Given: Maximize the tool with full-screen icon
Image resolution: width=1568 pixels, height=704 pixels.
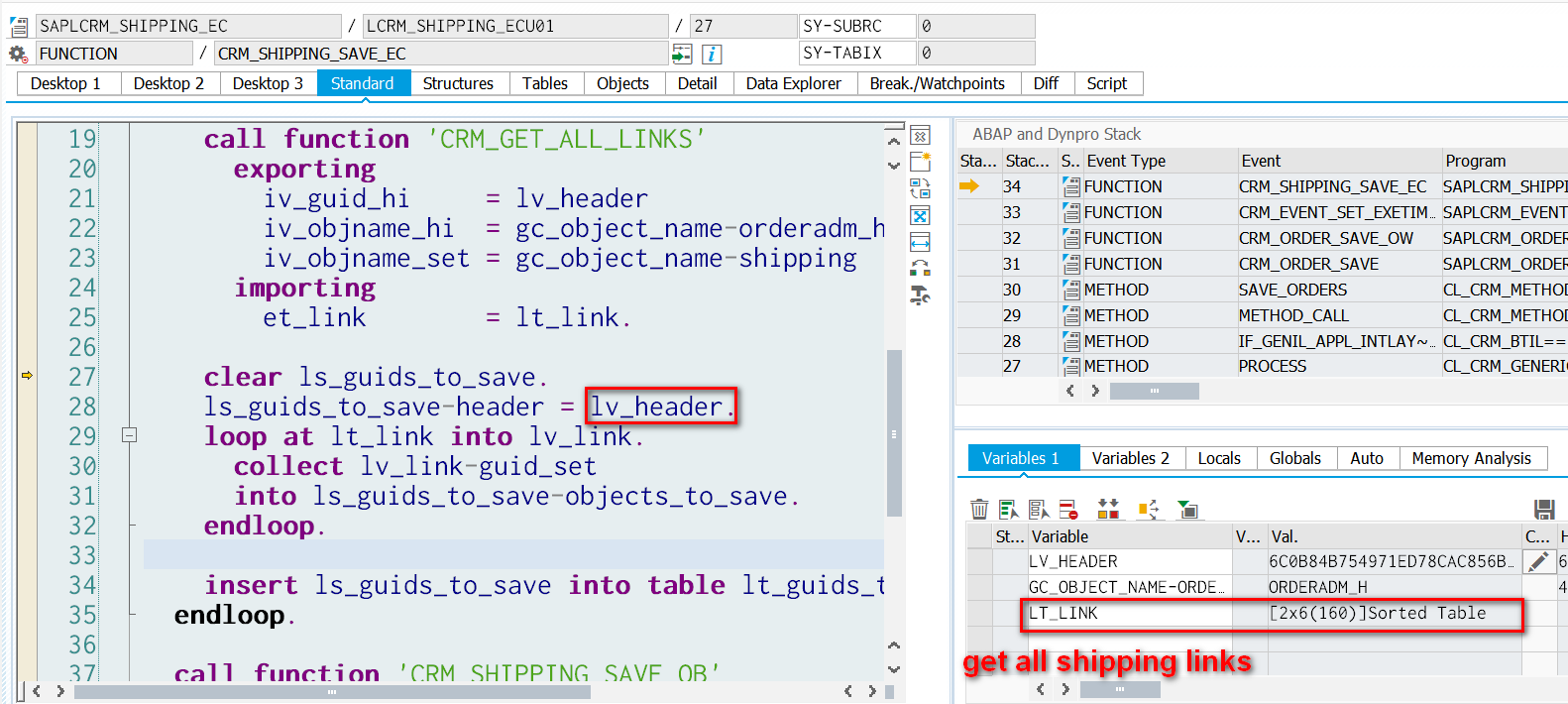Looking at the screenshot, I should tap(920, 215).
